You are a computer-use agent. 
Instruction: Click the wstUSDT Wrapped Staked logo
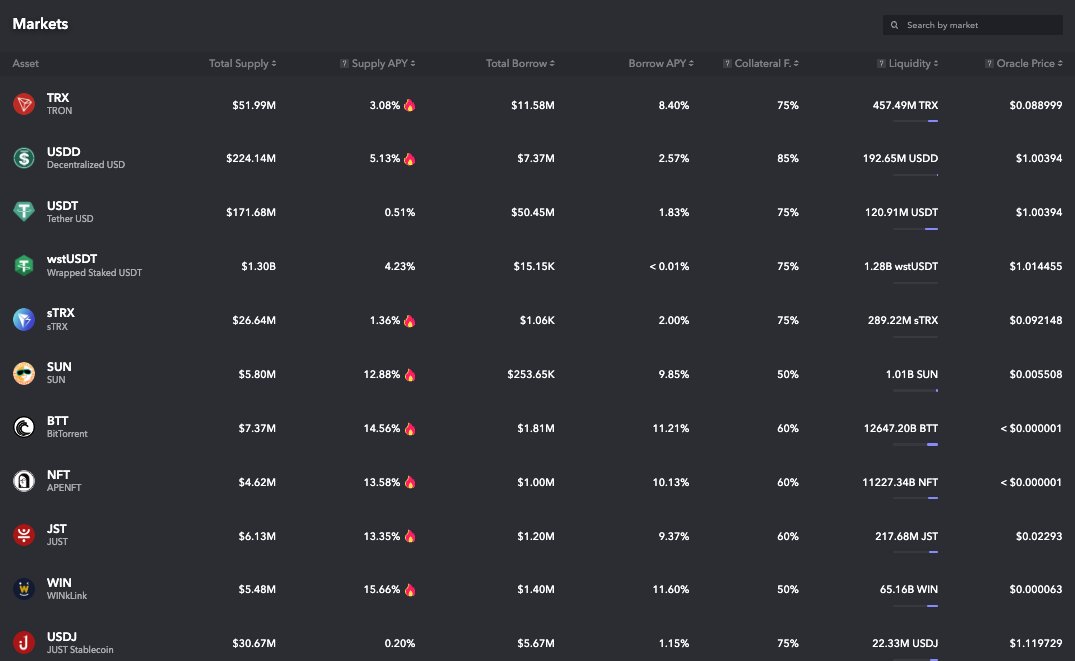(24, 265)
